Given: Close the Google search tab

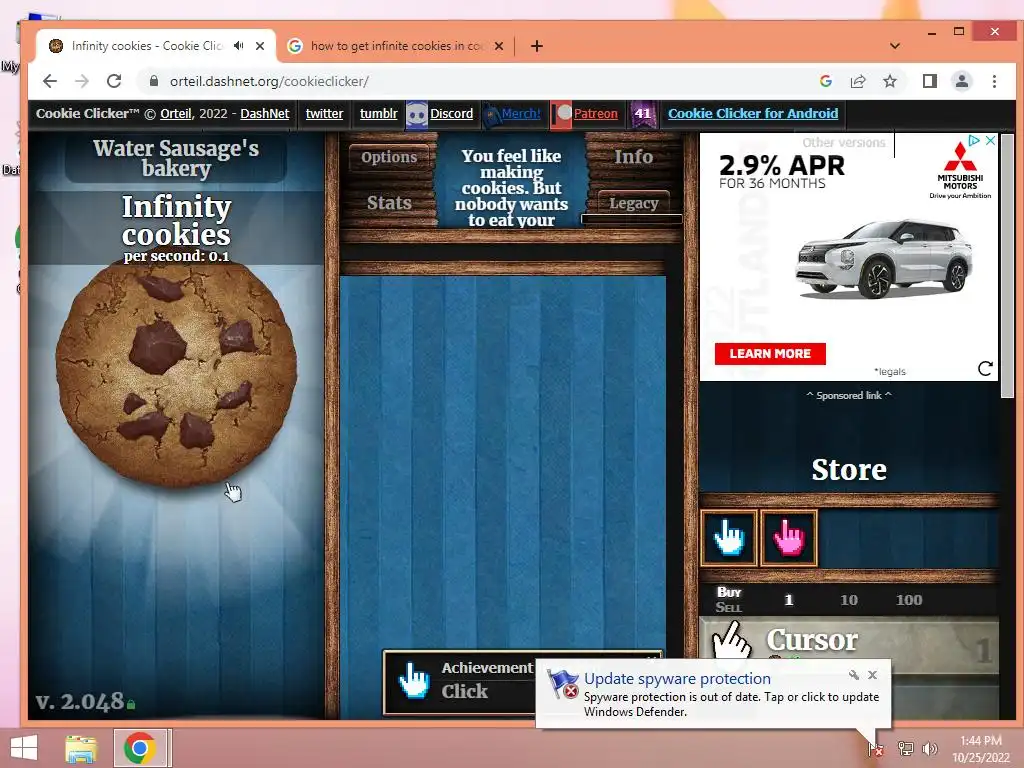Looking at the screenshot, I should point(499,46).
